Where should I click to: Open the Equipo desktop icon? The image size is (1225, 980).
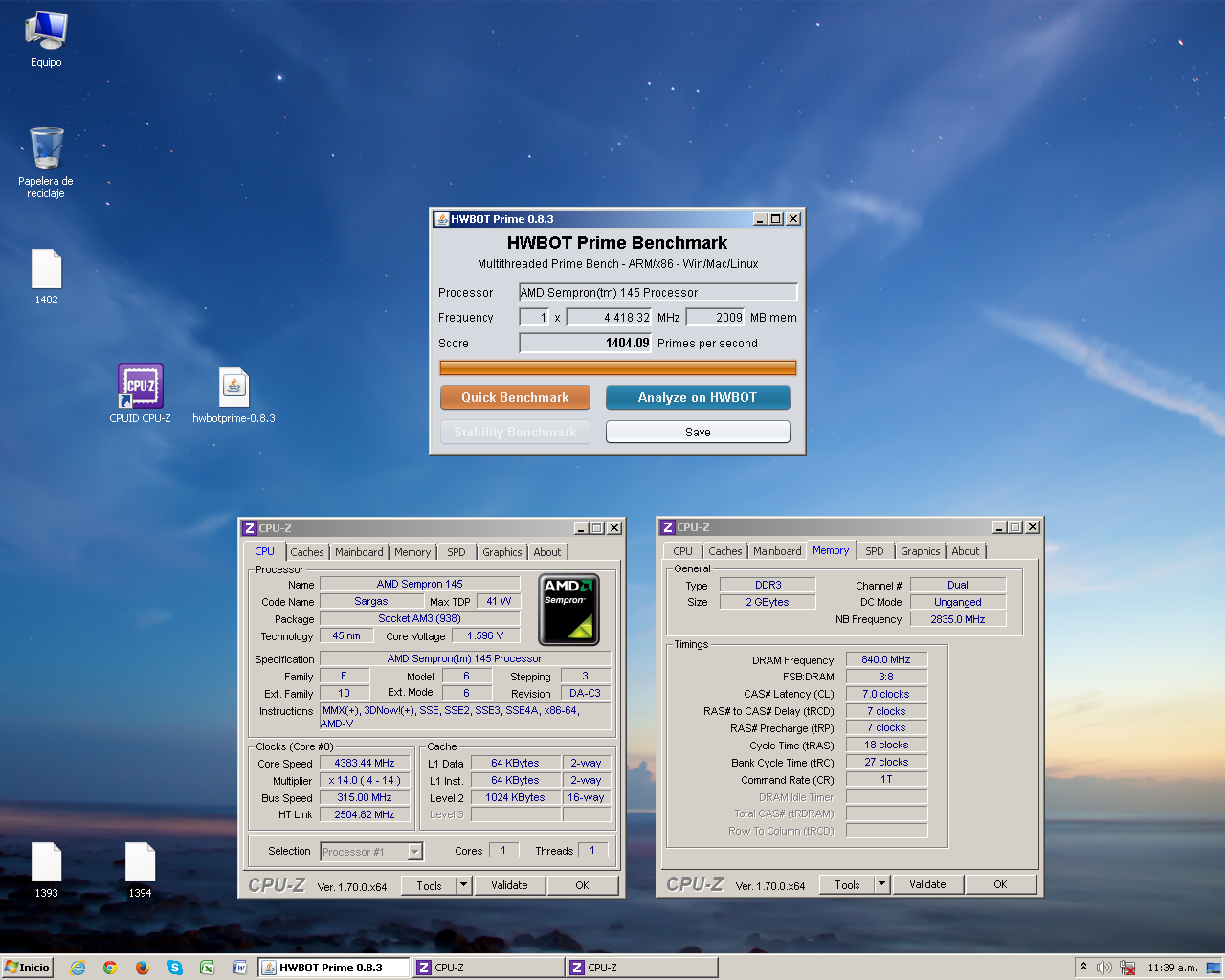(x=46, y=38)
